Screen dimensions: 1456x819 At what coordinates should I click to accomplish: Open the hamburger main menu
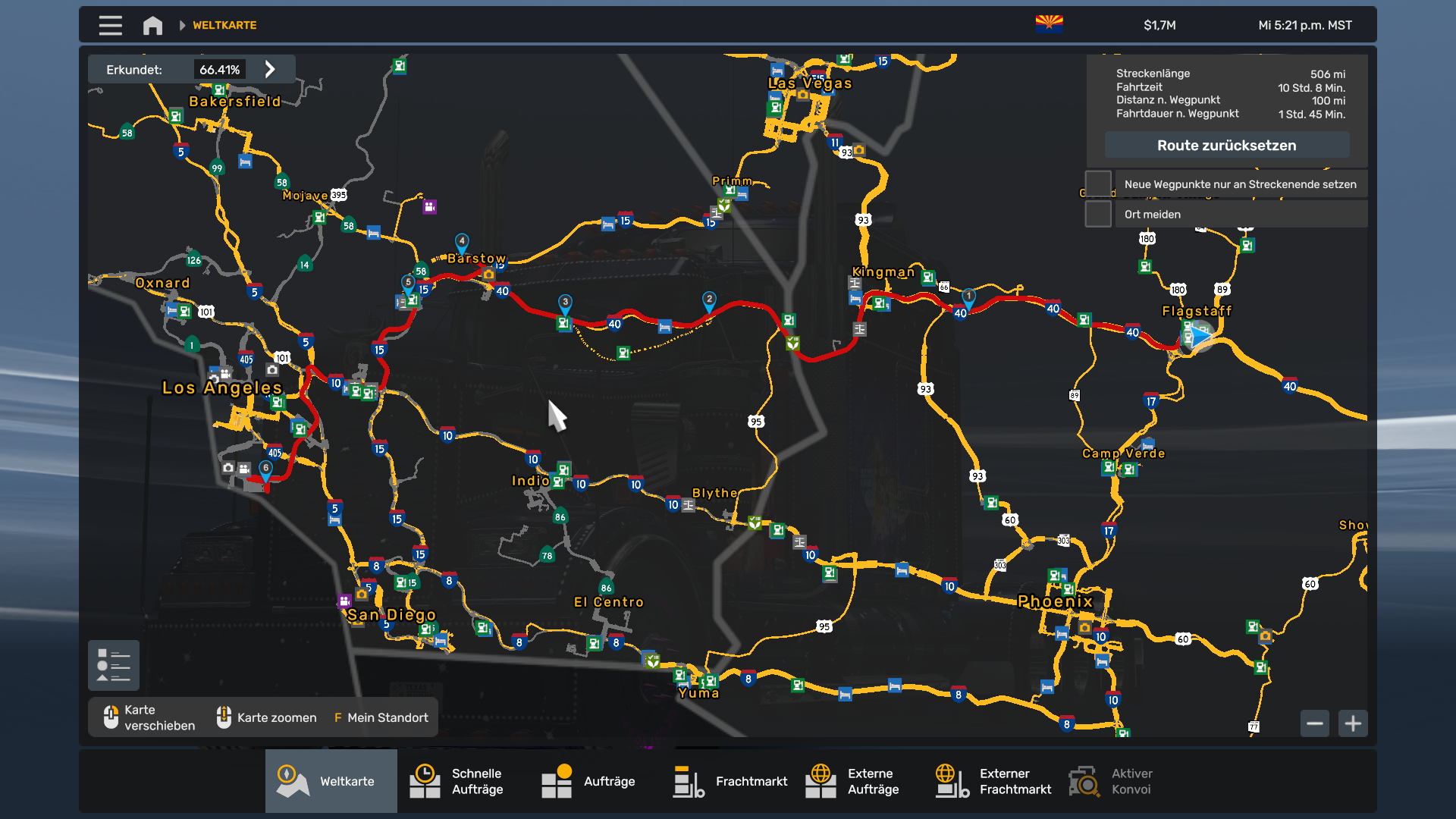pos(110,25)
